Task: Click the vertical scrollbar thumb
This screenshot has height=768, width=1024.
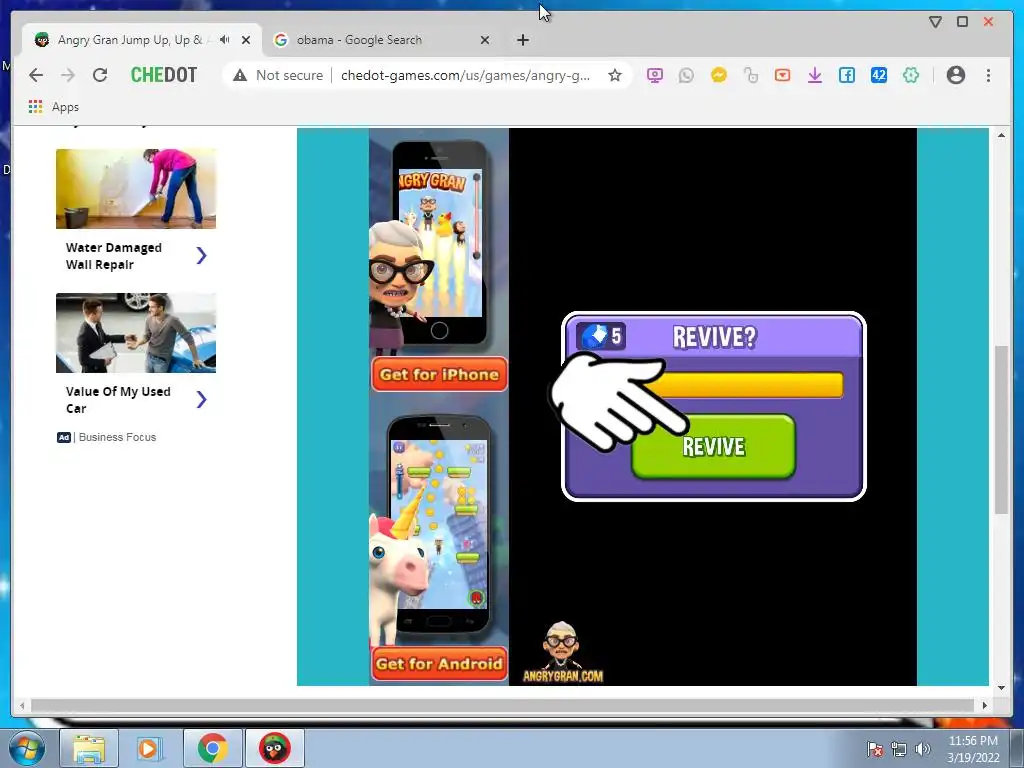Action: [x=1001, y=430]
